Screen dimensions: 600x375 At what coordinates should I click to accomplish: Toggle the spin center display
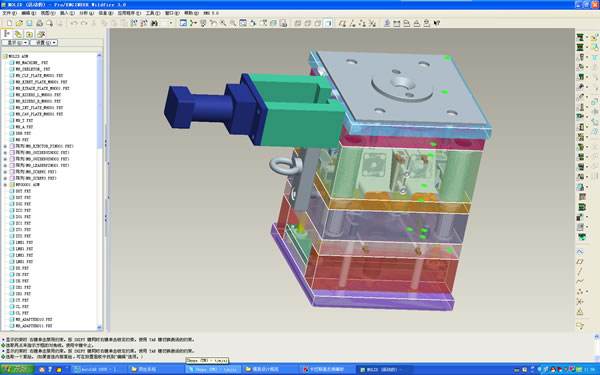coord(193,23)
